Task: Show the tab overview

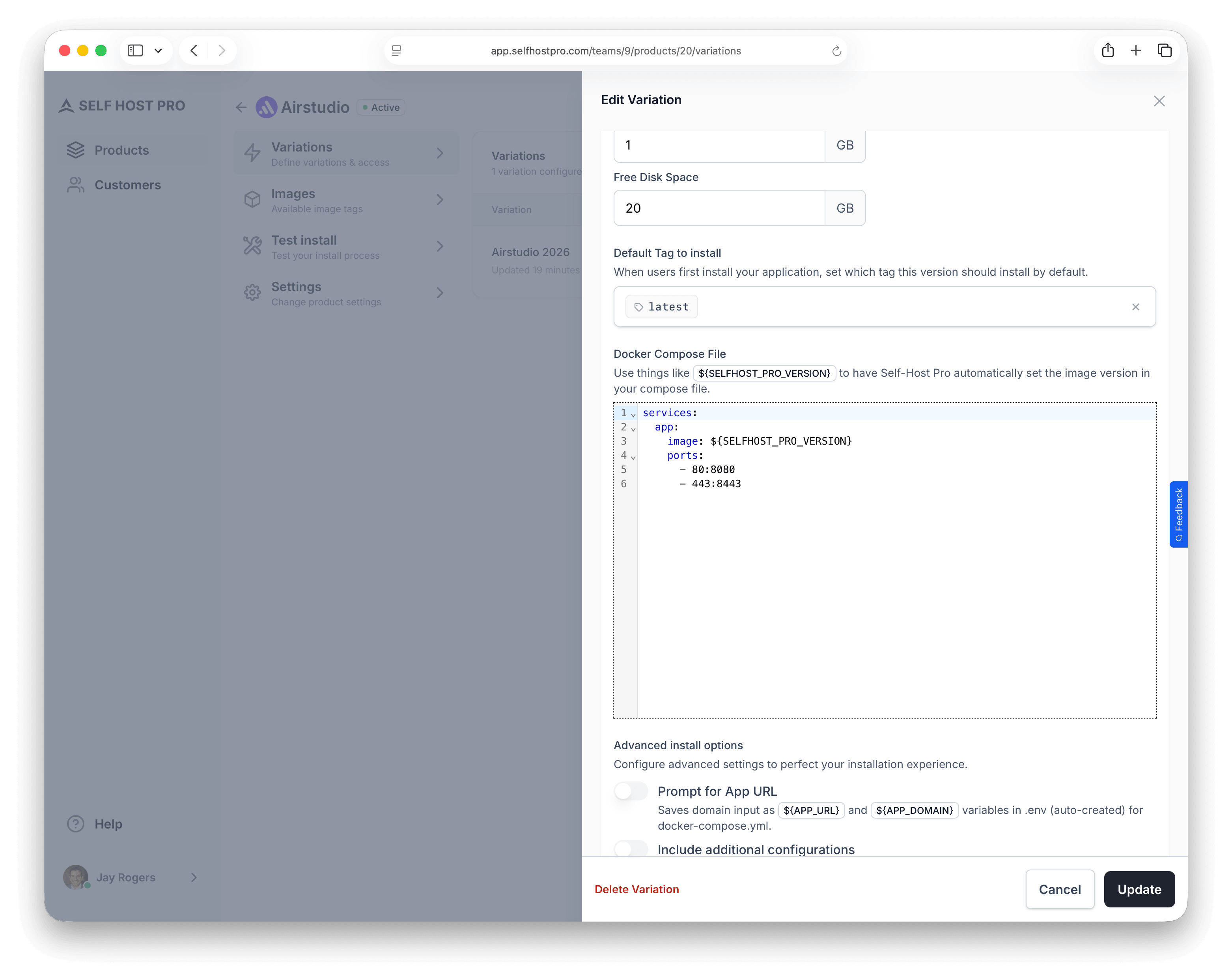Action: point(1164,51)
